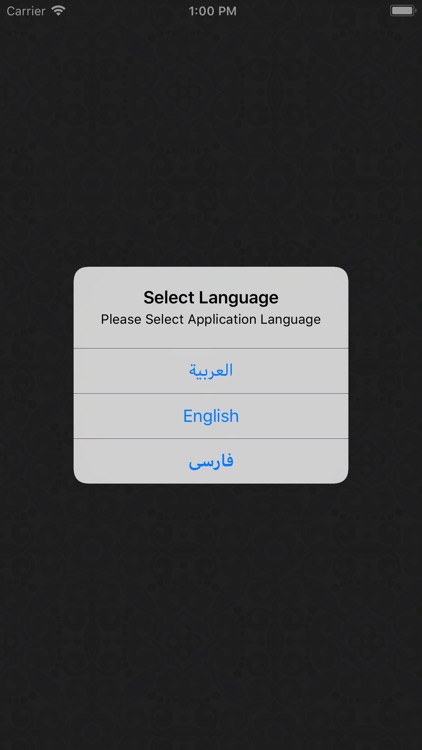Tap the separator line between العربية and English

coord(211,394)
